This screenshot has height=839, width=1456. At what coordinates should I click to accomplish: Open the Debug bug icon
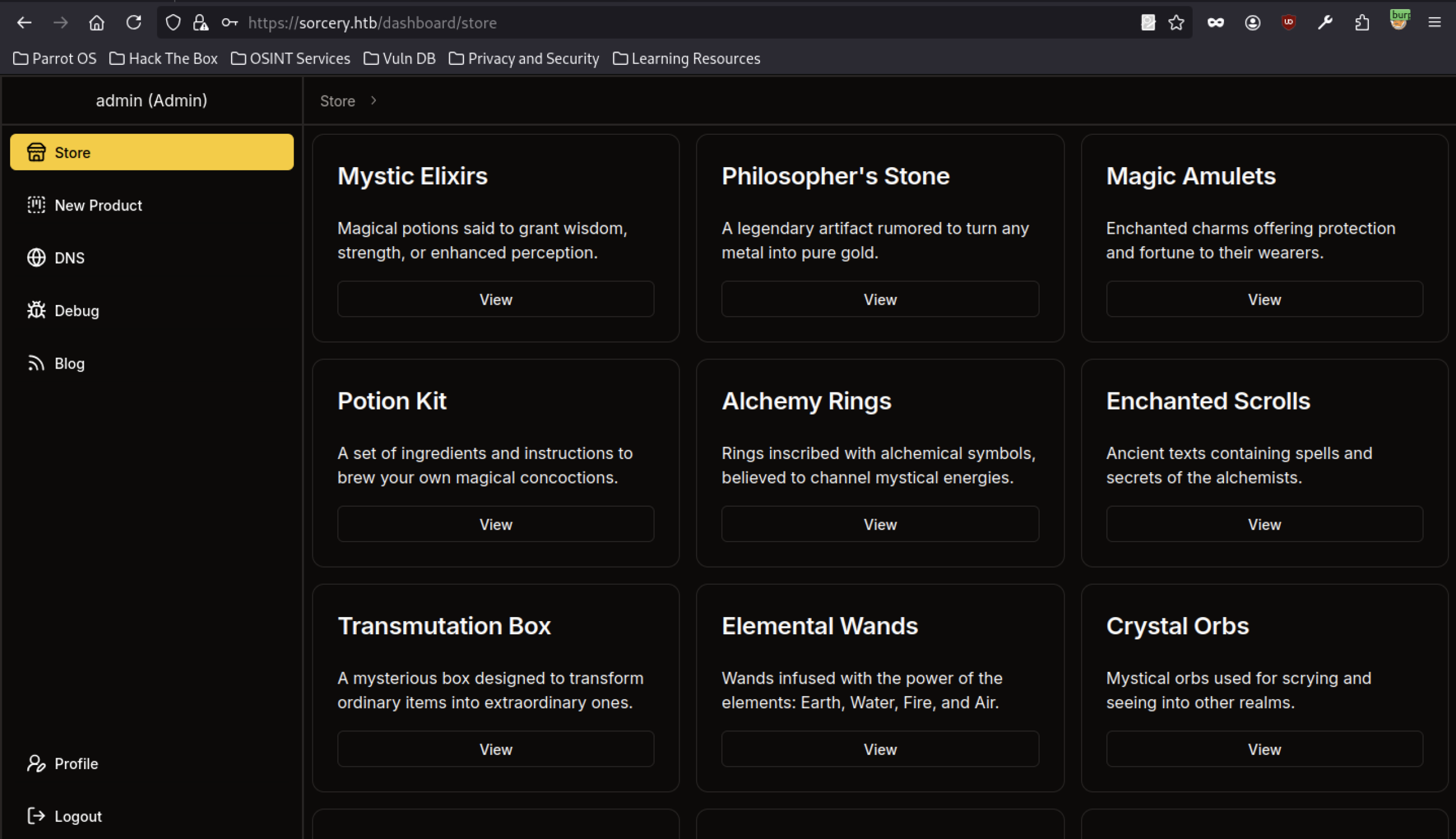[36, 311]
